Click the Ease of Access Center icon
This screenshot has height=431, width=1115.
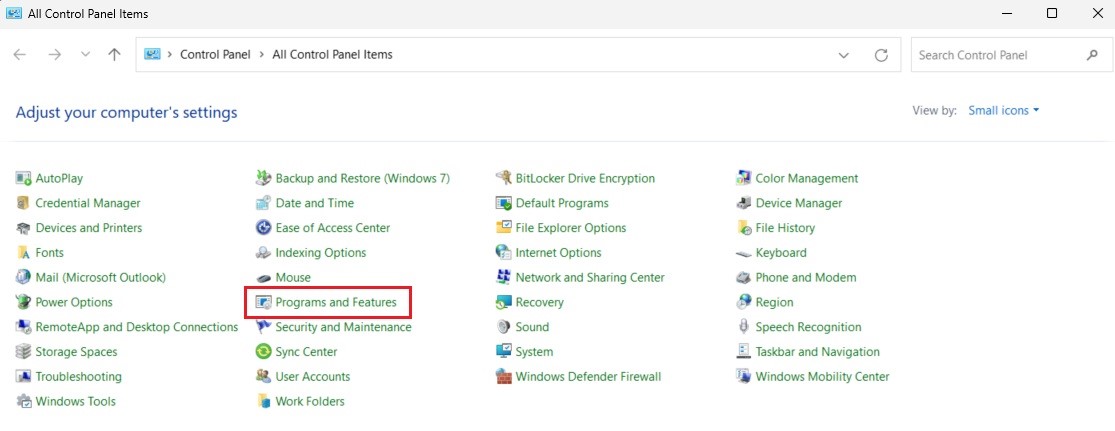click(264, 228)
